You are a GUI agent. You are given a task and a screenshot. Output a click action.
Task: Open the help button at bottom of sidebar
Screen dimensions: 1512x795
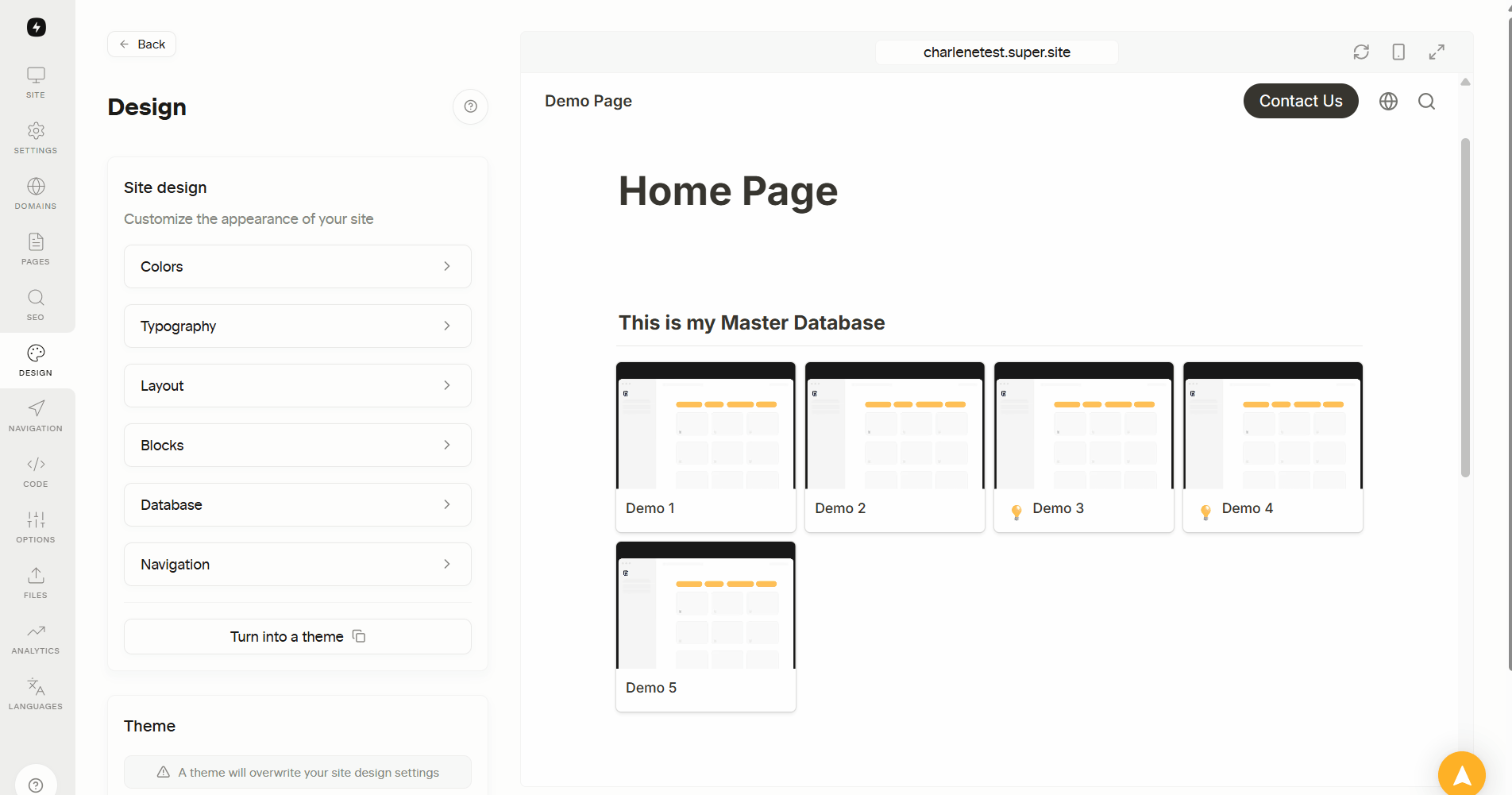point(36,783)
